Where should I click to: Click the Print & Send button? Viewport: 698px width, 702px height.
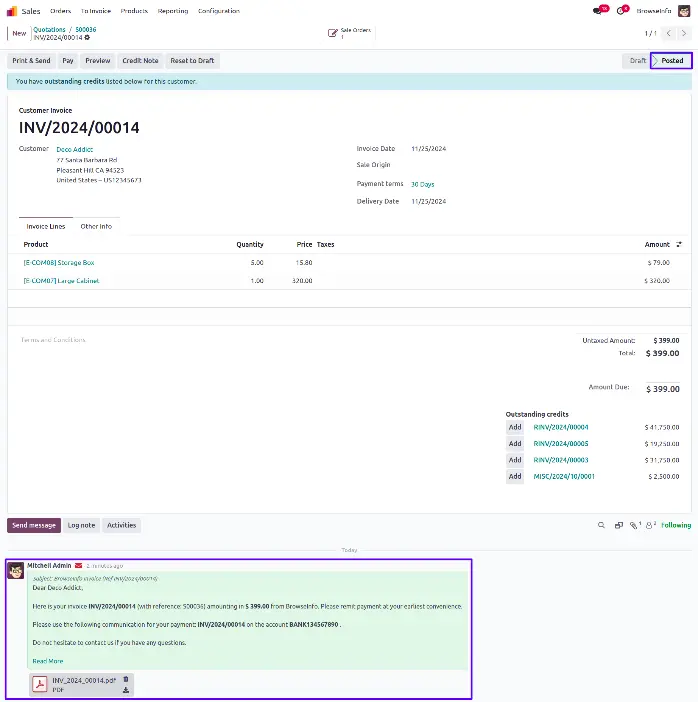pyautogui.click(x=30, y=61)
